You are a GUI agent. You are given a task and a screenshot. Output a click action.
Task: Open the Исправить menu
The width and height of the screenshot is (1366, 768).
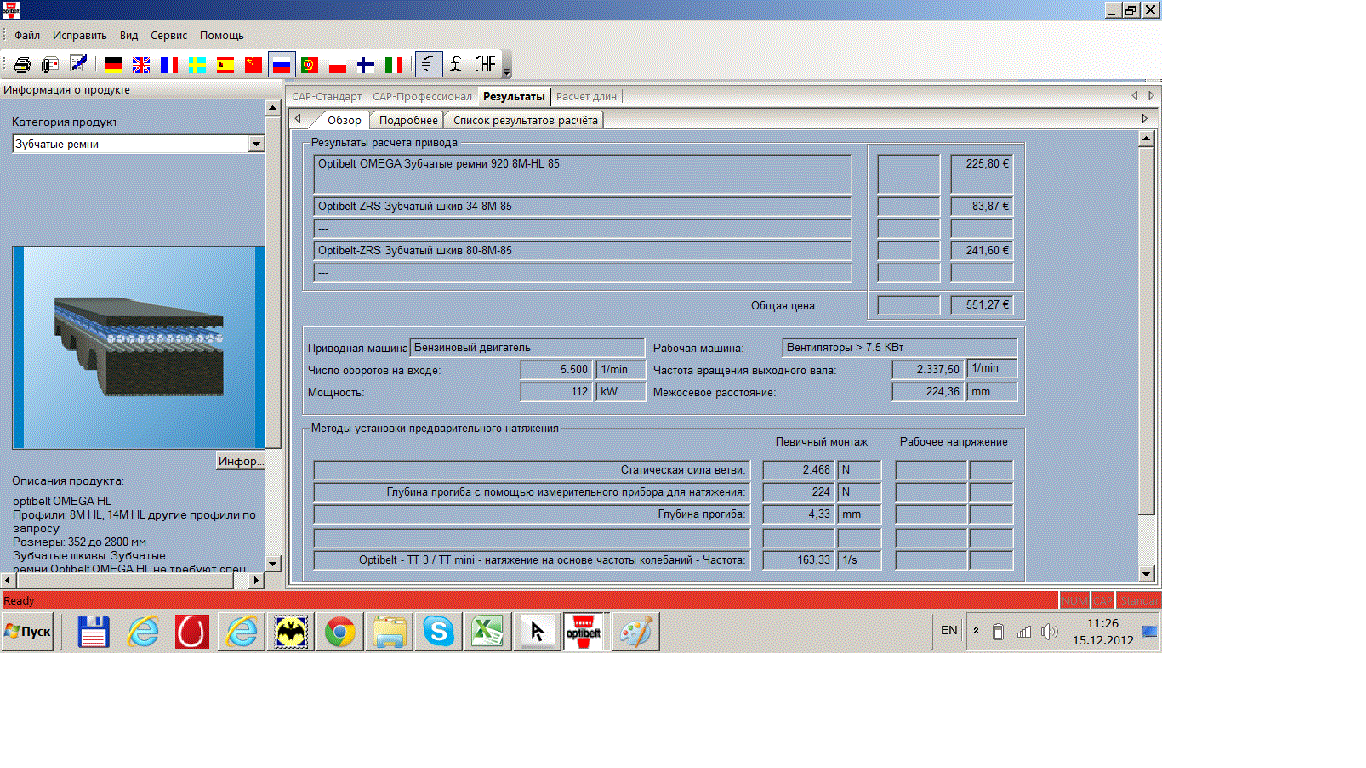pyautogui.click(x=80, y=35)
